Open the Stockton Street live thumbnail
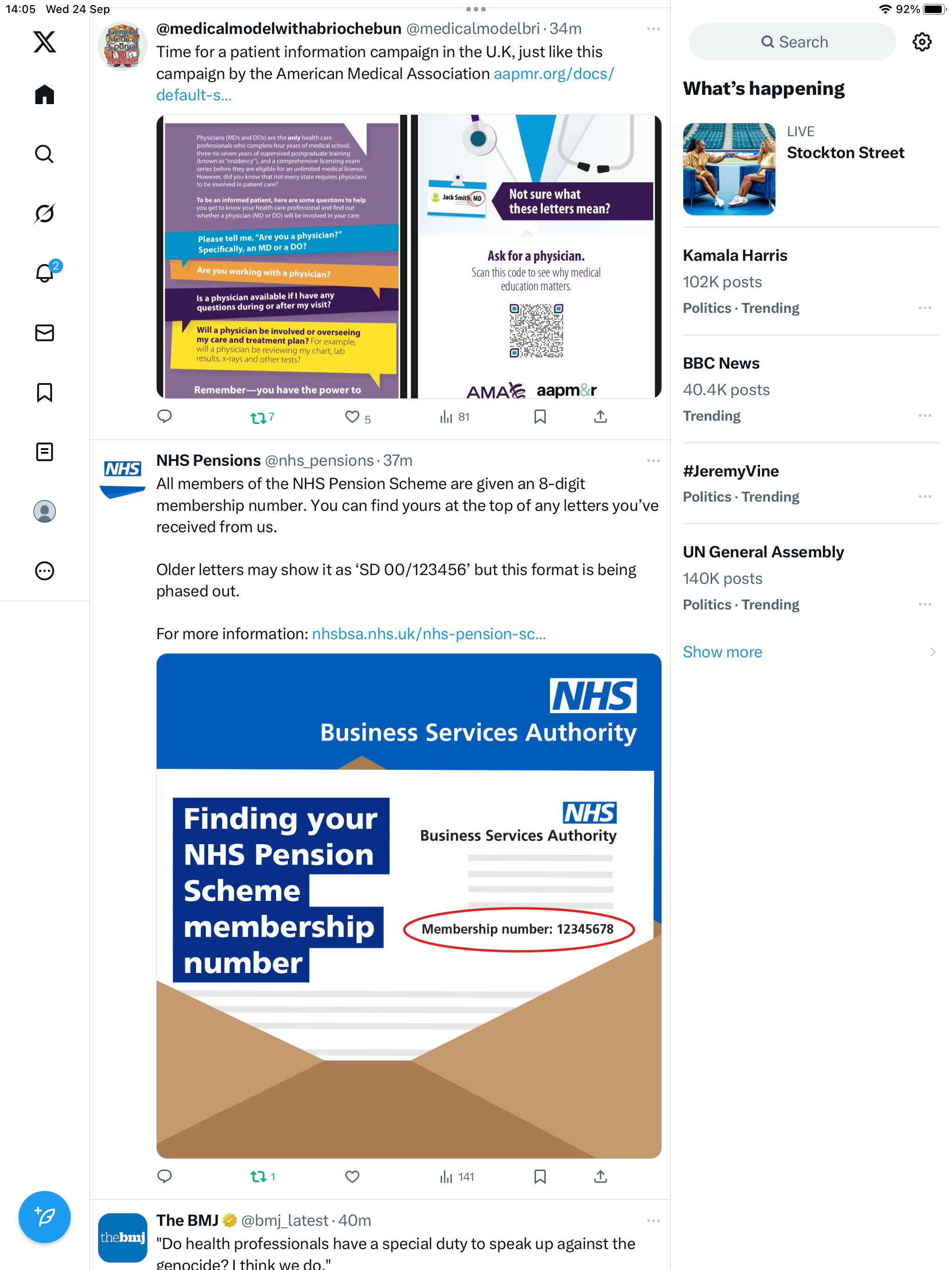 tap(728, 169)
